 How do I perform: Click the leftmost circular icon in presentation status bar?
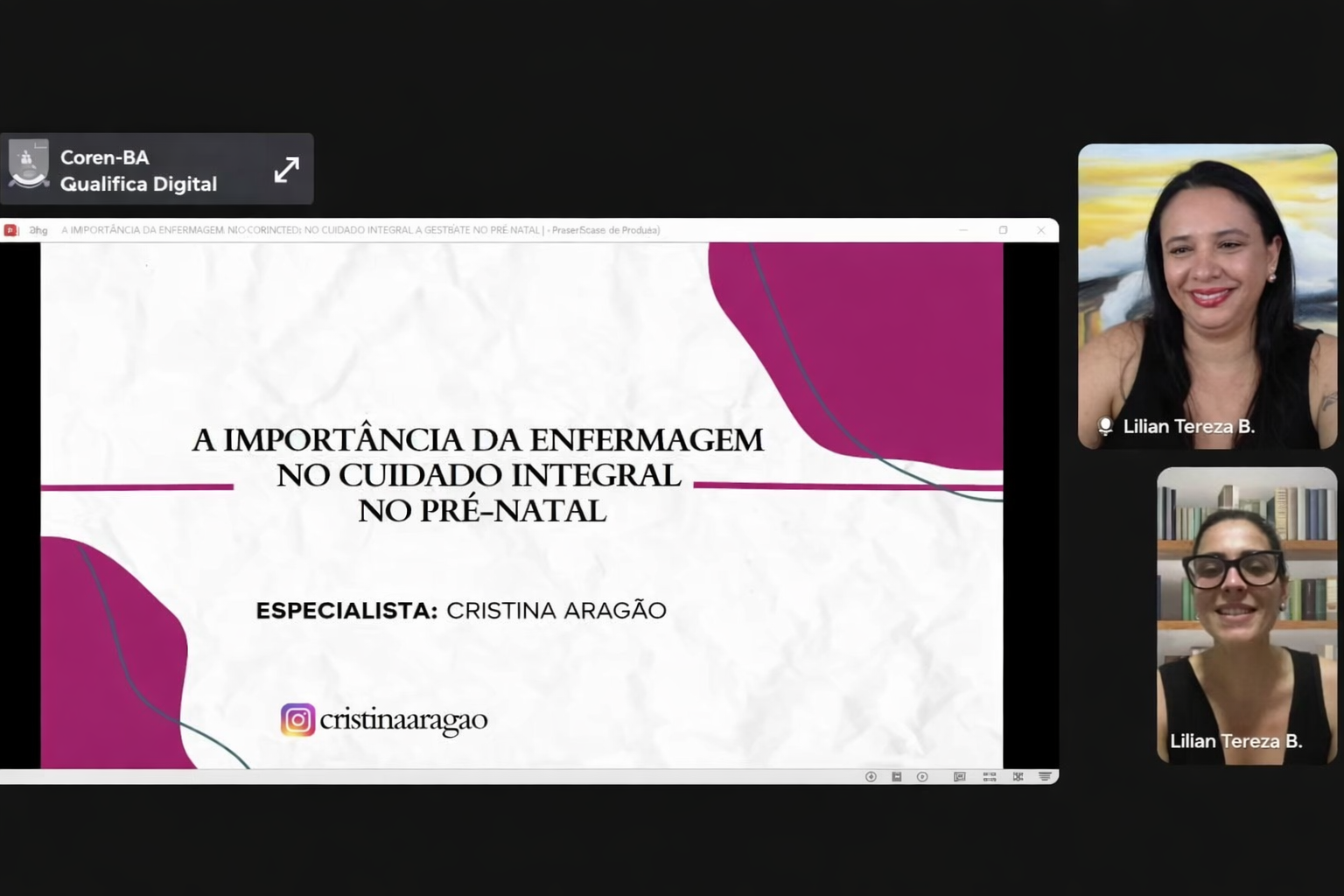871,777
